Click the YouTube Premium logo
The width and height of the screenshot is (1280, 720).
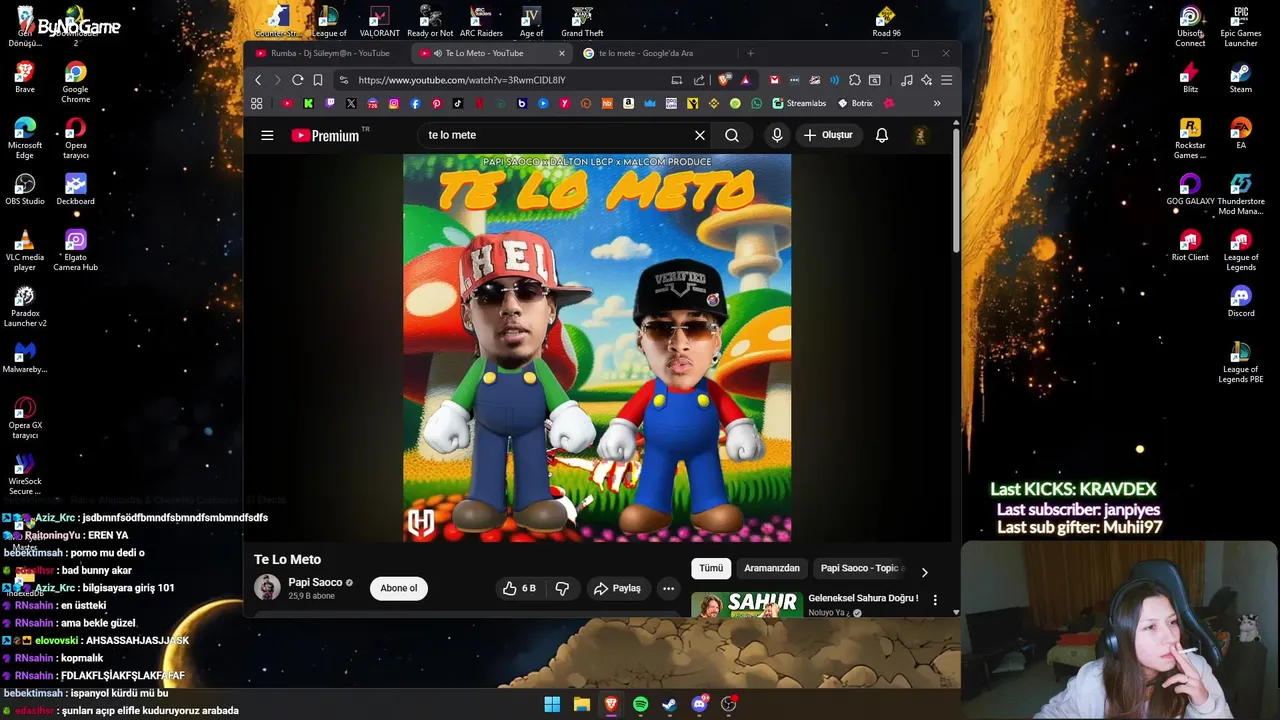(x=325, y=135)
